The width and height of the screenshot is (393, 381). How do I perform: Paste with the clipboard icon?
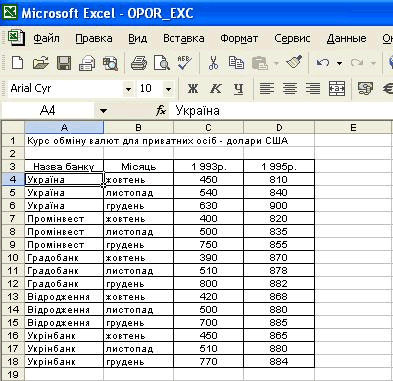[260, 63]
